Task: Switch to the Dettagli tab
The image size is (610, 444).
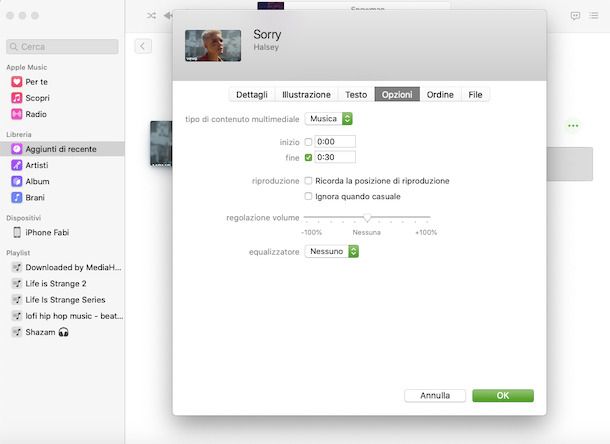Action: coord(252,95)
